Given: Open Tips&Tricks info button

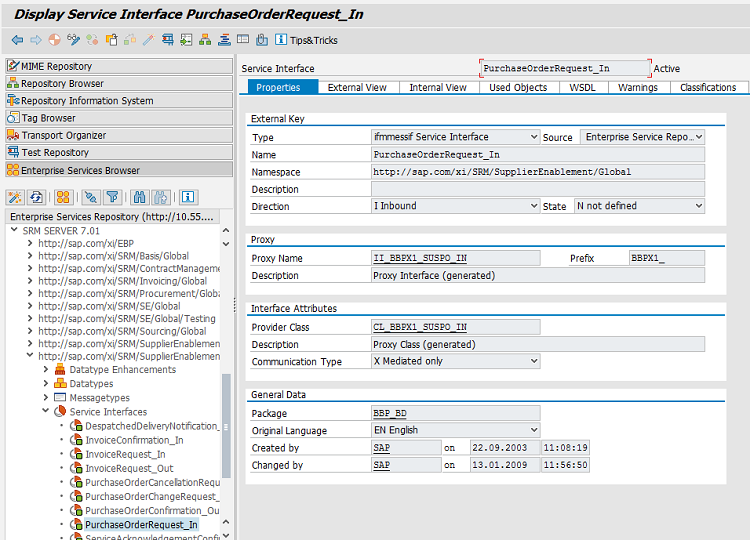Looking at the screenshot, I should click(x=307, y=40).
